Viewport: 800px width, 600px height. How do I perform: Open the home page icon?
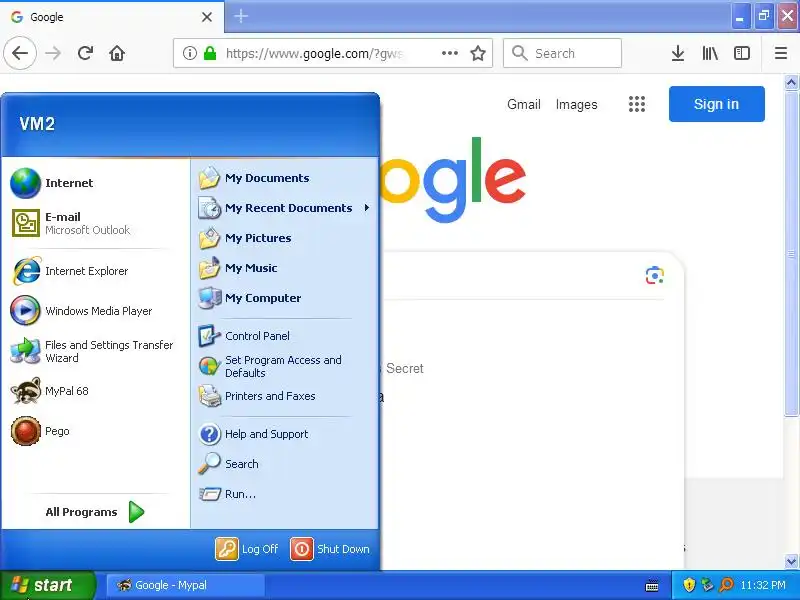tap(117, 53)
